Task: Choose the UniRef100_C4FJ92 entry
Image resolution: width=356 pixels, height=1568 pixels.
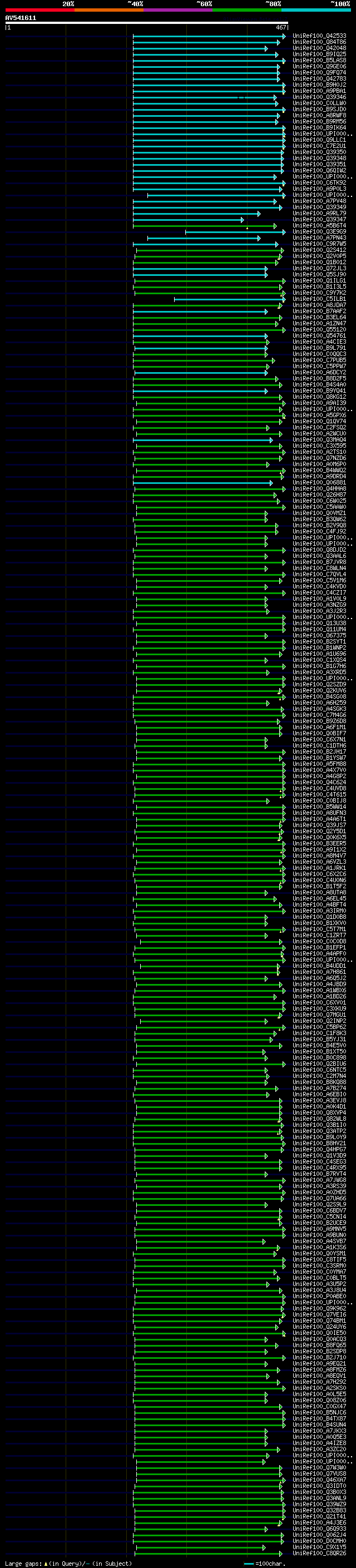Action: 319,532
